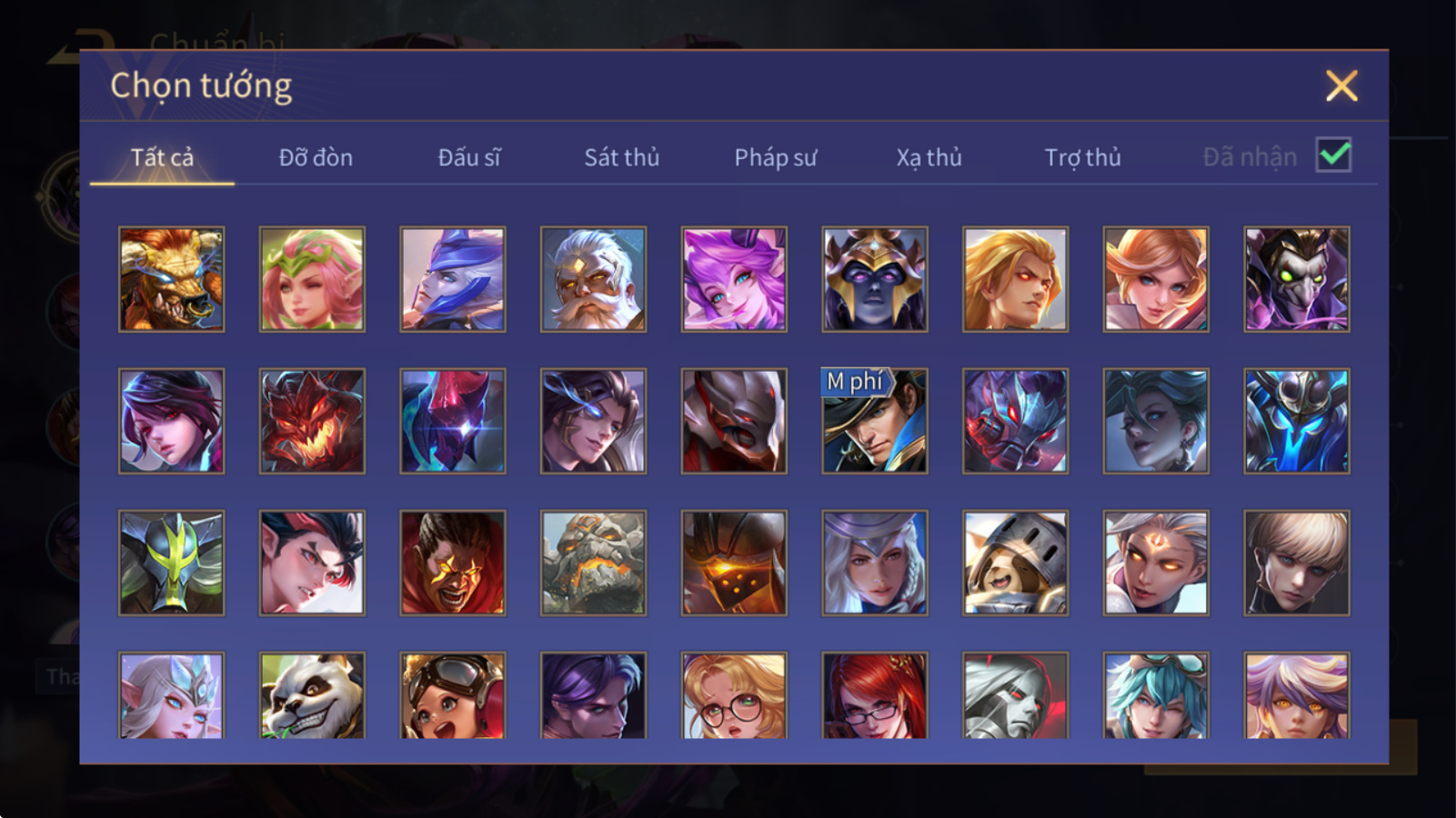The width and height of the screenshot is (1456, 818).
Task: Close the Chọn tướng dialog
Action: pos(1341,86)
